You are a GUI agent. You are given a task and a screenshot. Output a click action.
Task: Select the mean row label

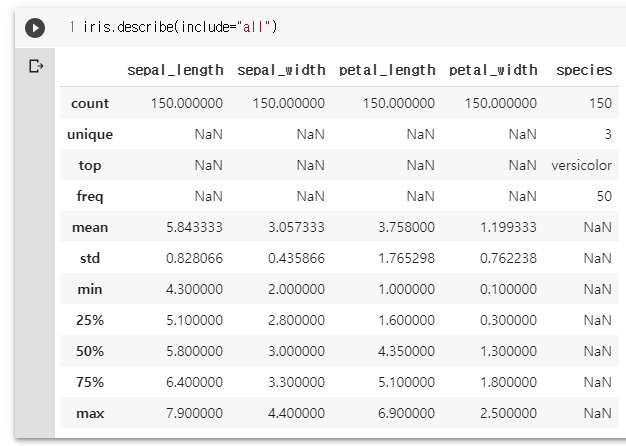tap(90, 227)
